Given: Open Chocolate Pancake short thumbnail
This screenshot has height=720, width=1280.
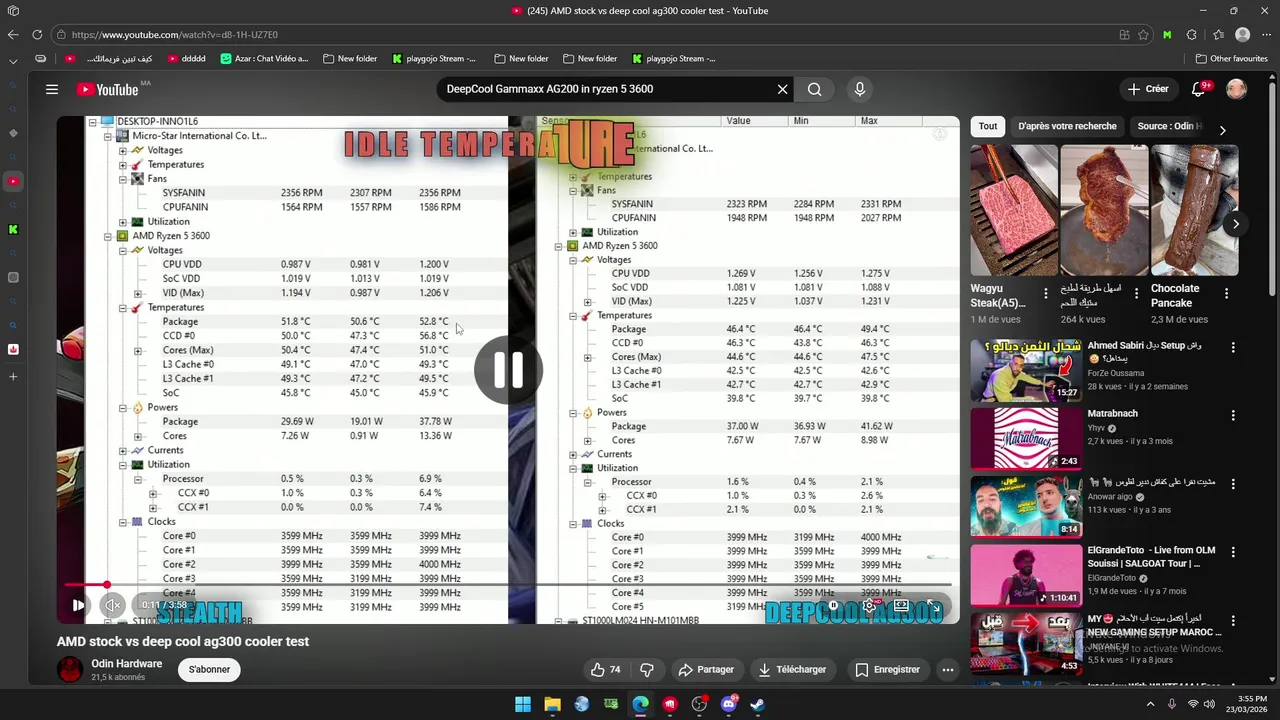Looking at the screenshot, I should coord(1194,210).
